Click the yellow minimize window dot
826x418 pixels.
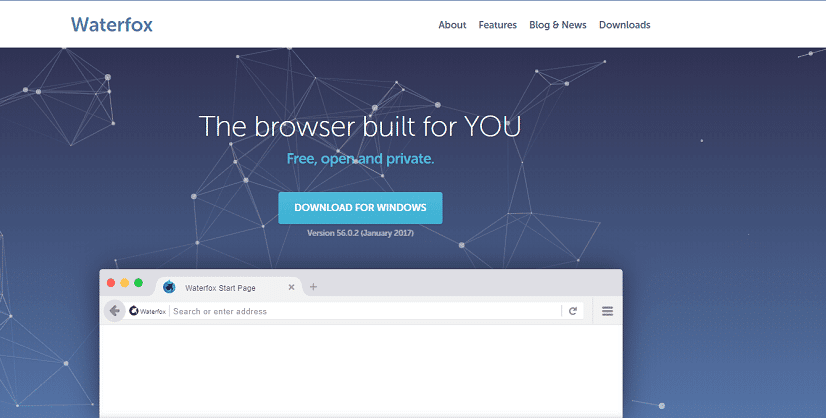coord(125,283)
